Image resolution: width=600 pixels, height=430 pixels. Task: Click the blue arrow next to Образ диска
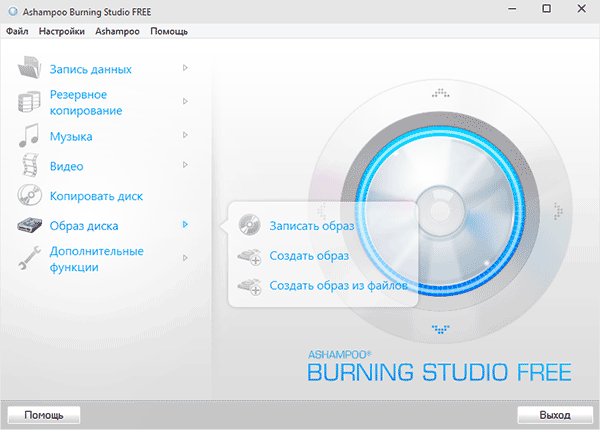(x=185, y=224)
